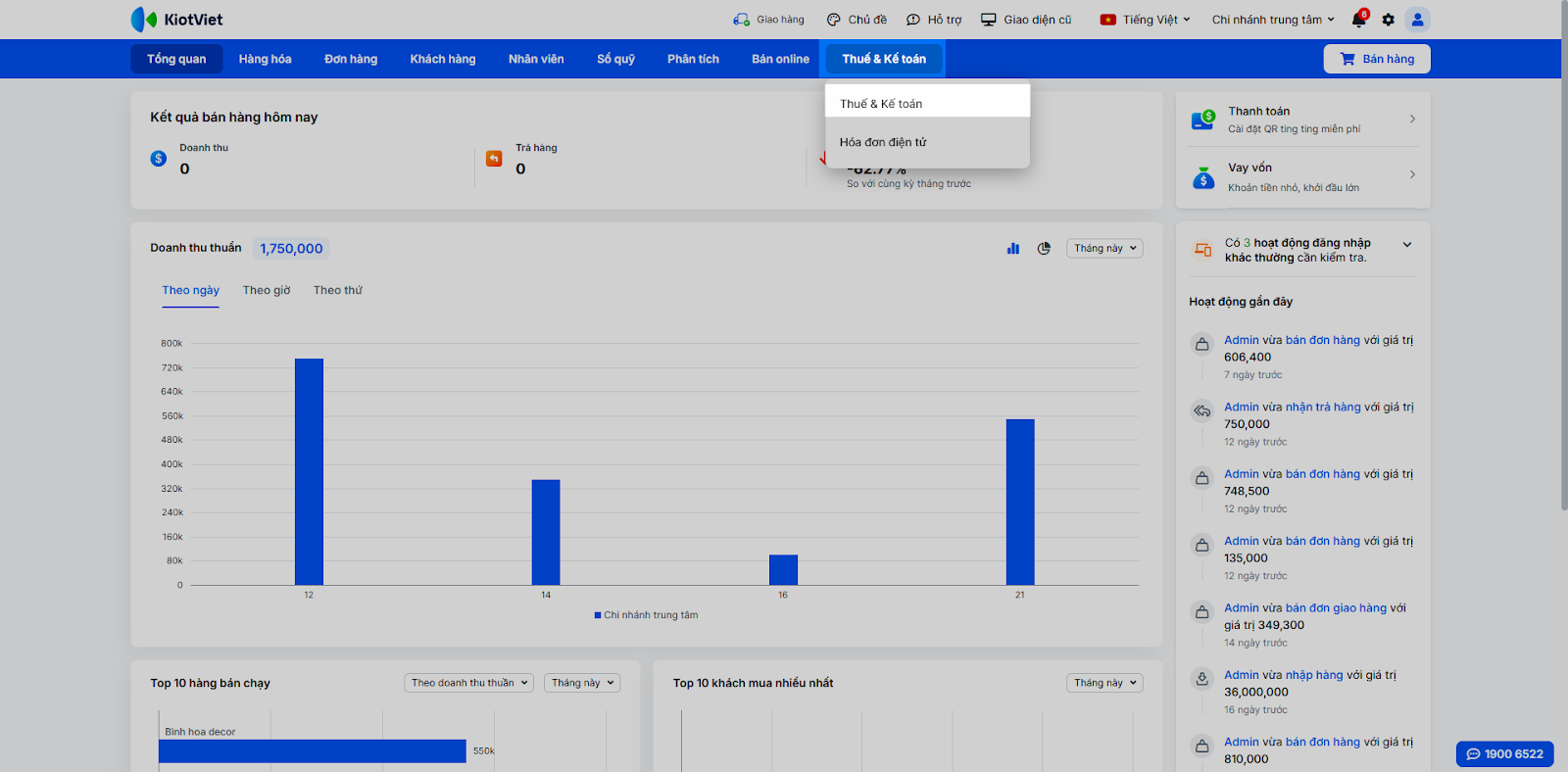The image size is (1568, 772).
Task: Open the settings gear
Action: [x=1388, y=20]
